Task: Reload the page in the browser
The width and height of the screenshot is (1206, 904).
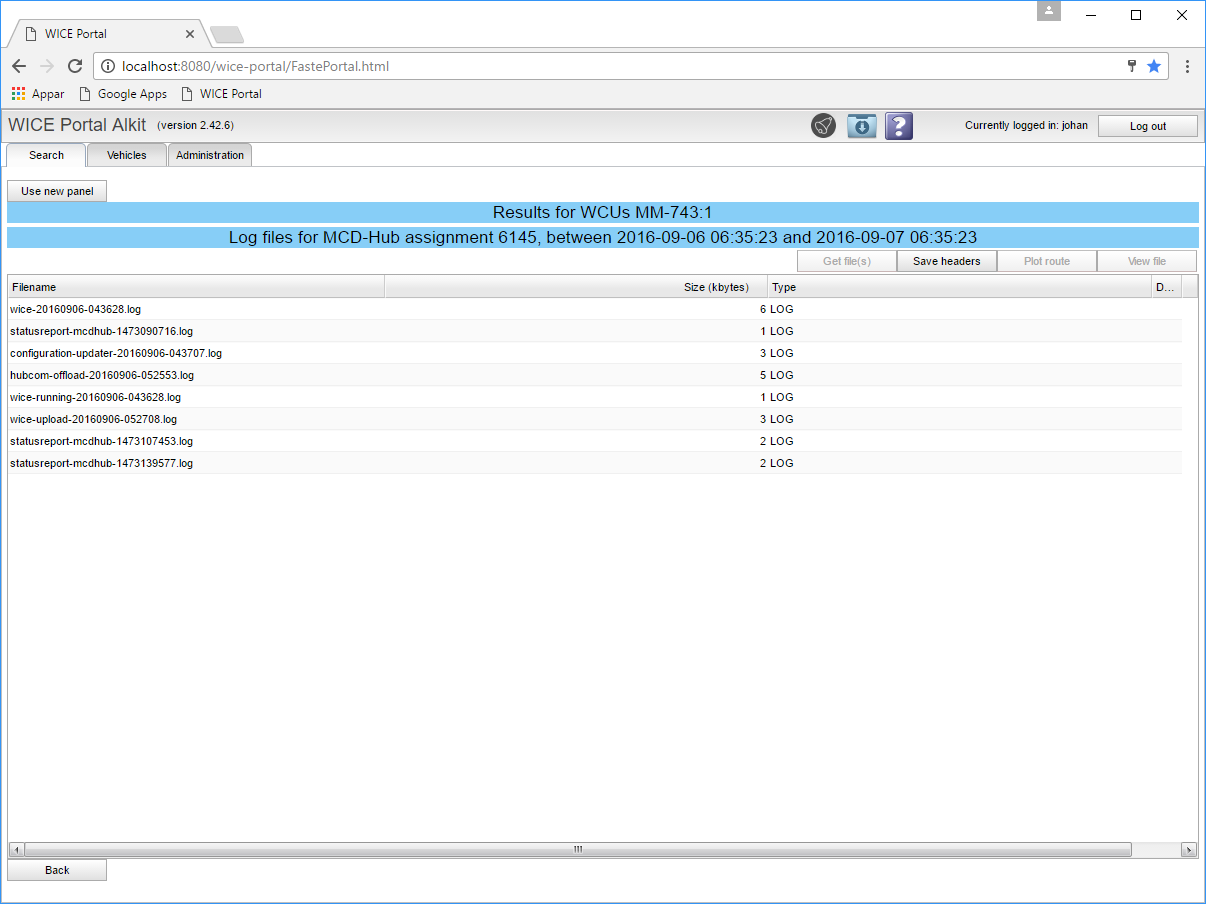Action: pyautogui.click(x=75, y=66)
